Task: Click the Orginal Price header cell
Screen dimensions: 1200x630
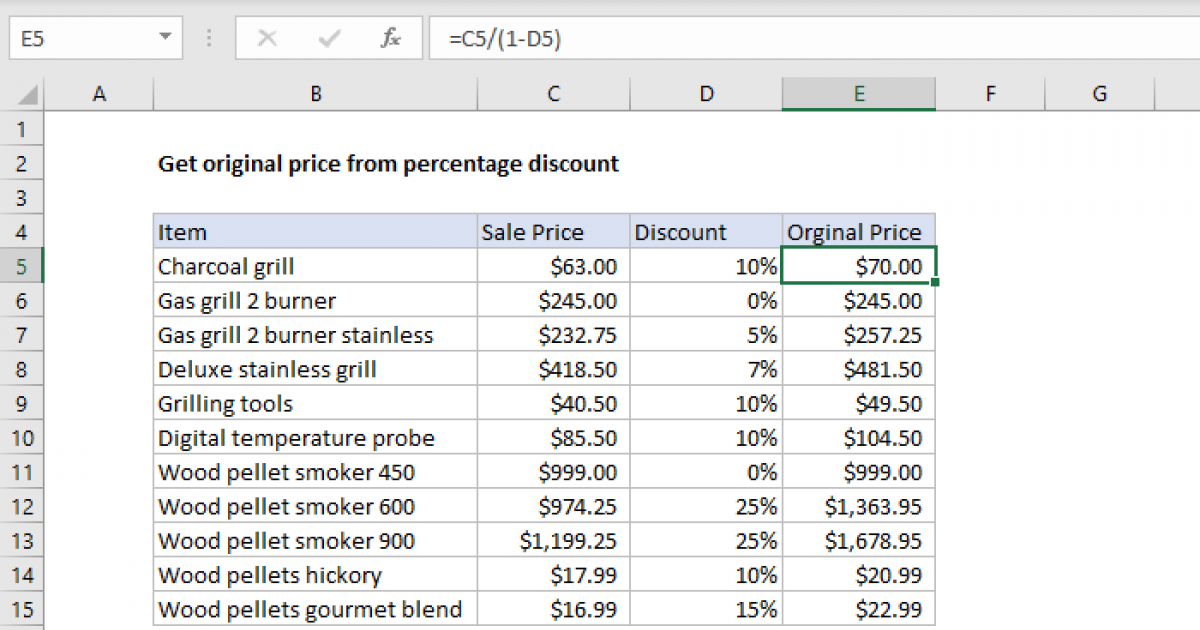Action: point(858,233)
